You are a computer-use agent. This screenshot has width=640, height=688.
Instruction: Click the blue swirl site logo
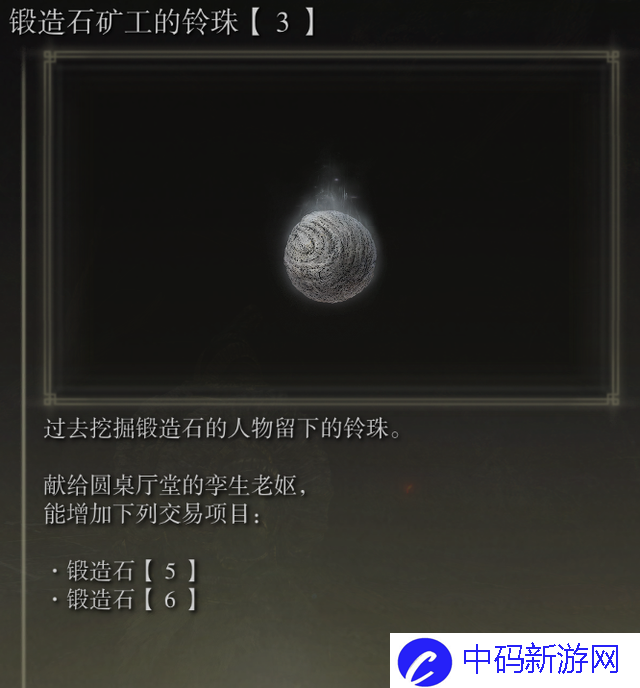(x=425, y=662)
